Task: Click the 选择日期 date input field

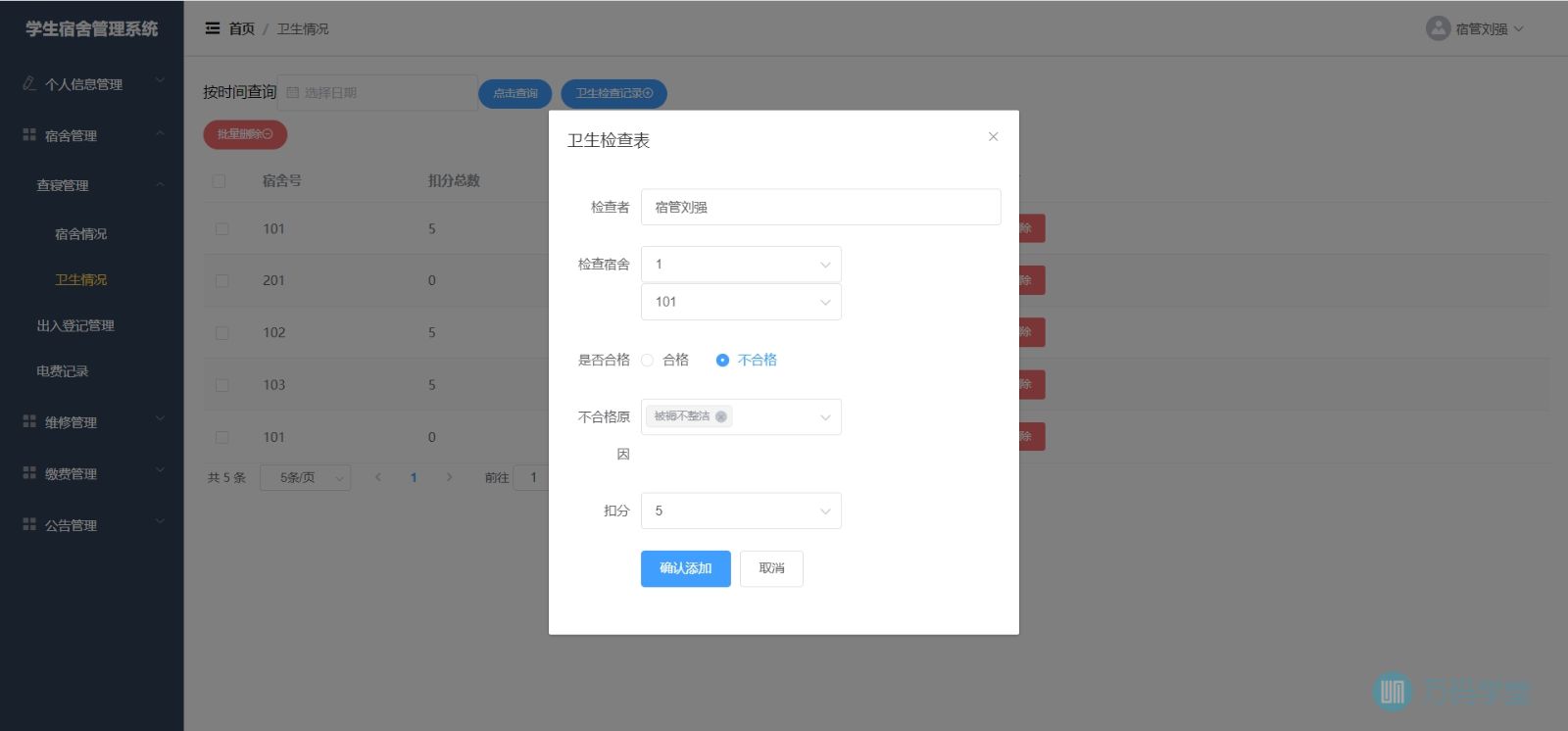Action: pyautogui.click(x=377, y=92)
